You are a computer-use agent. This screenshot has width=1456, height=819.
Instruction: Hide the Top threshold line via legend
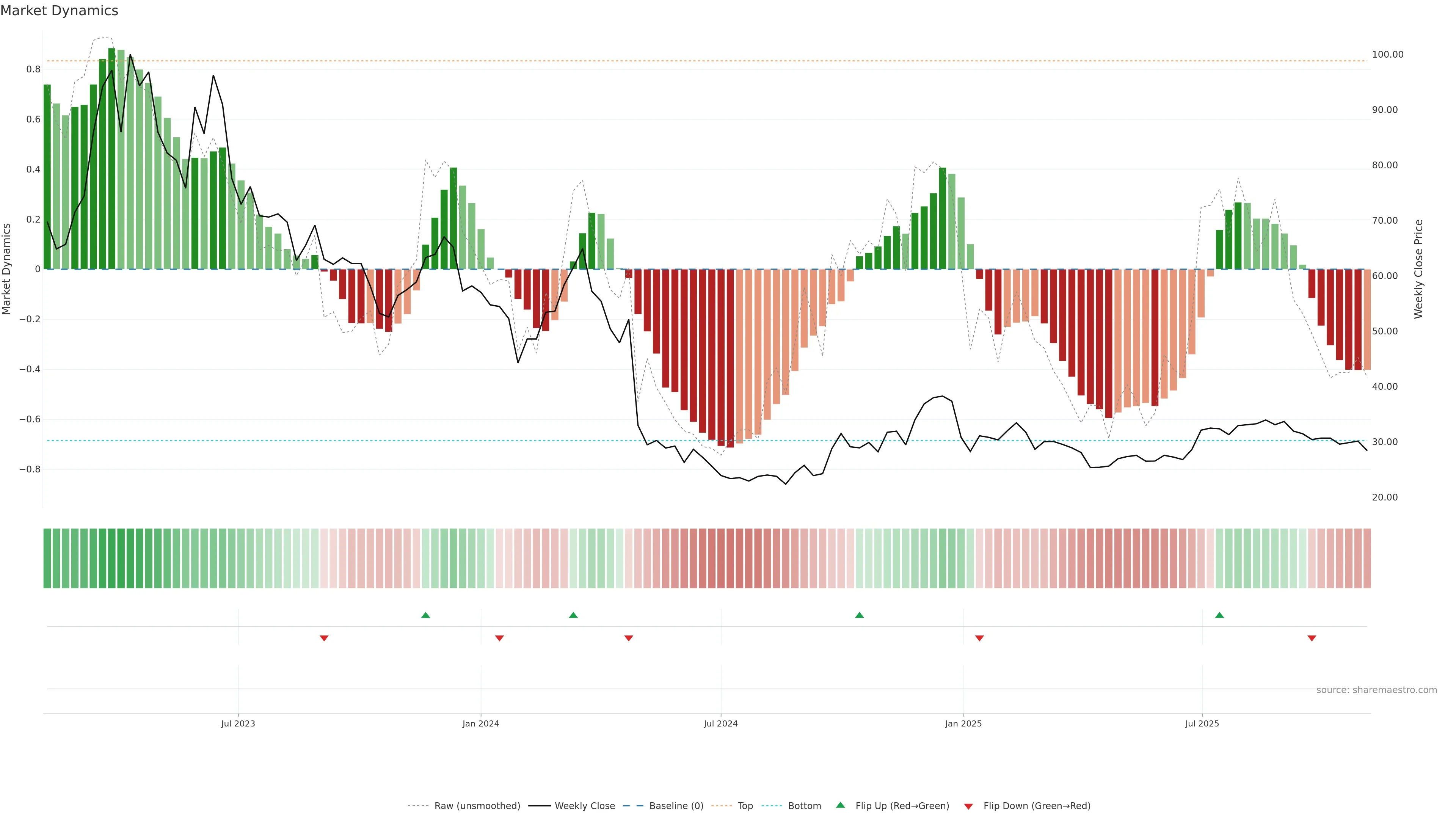[744, 806]
